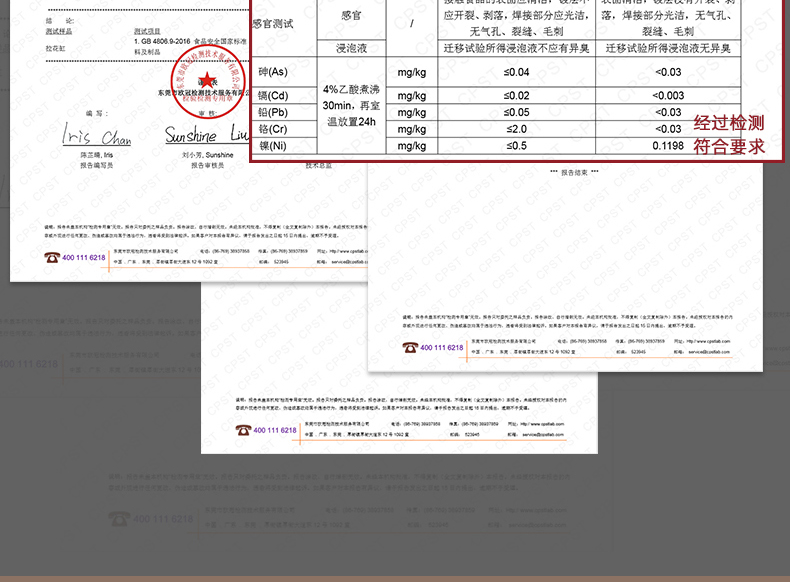Screen dimensions: 790x582
Task: Select the 镉(Cd) row label
Action: (272, 96)
